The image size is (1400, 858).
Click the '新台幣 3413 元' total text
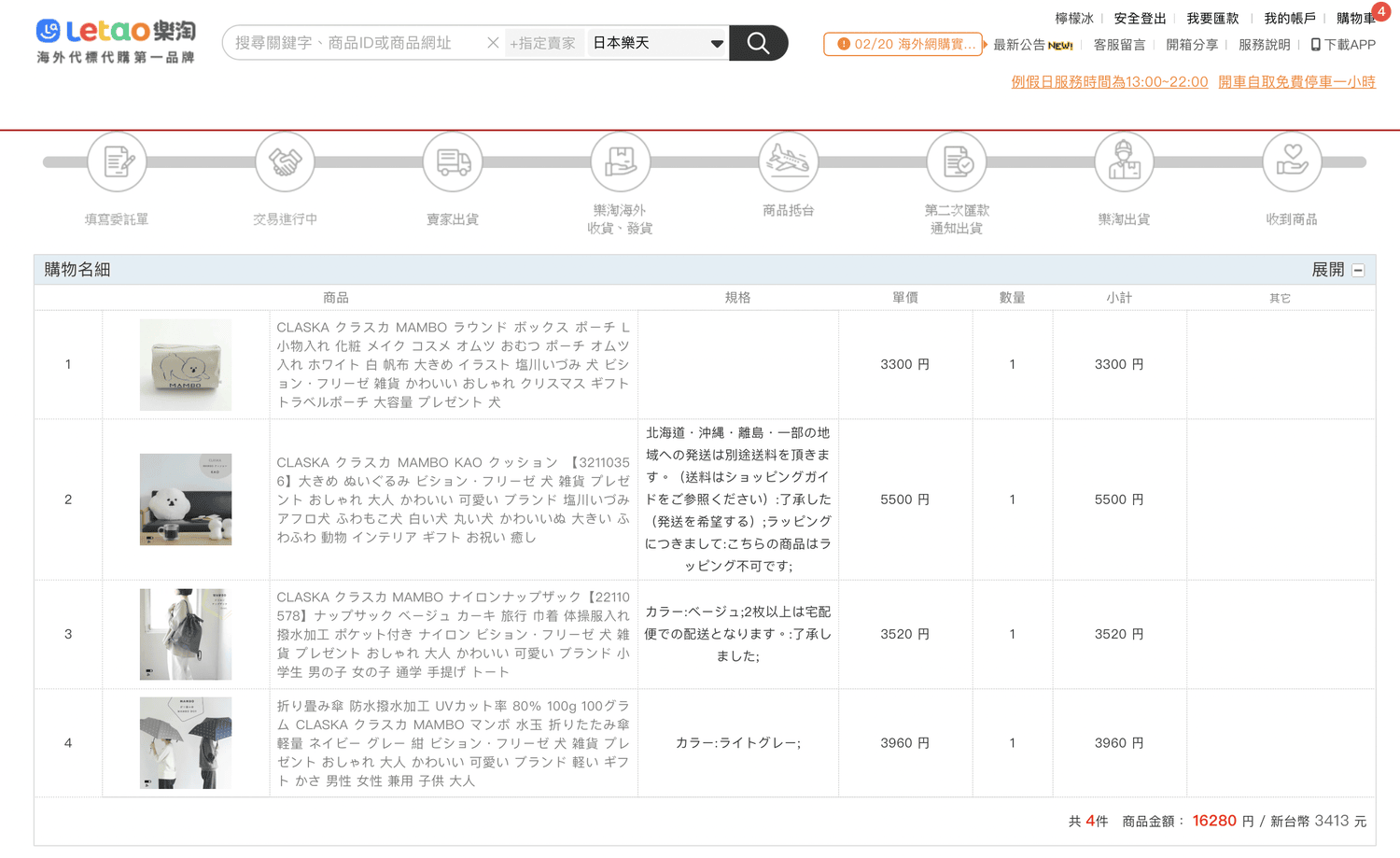(1318, 822)
